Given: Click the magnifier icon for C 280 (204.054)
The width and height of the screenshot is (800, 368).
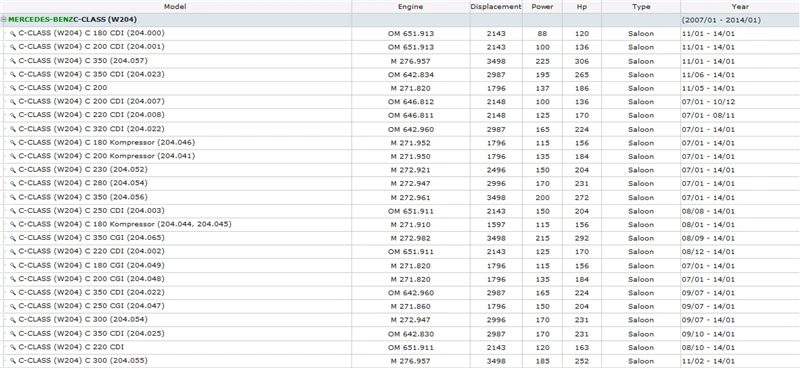Looking at the screenshot, I should point(13,183).
